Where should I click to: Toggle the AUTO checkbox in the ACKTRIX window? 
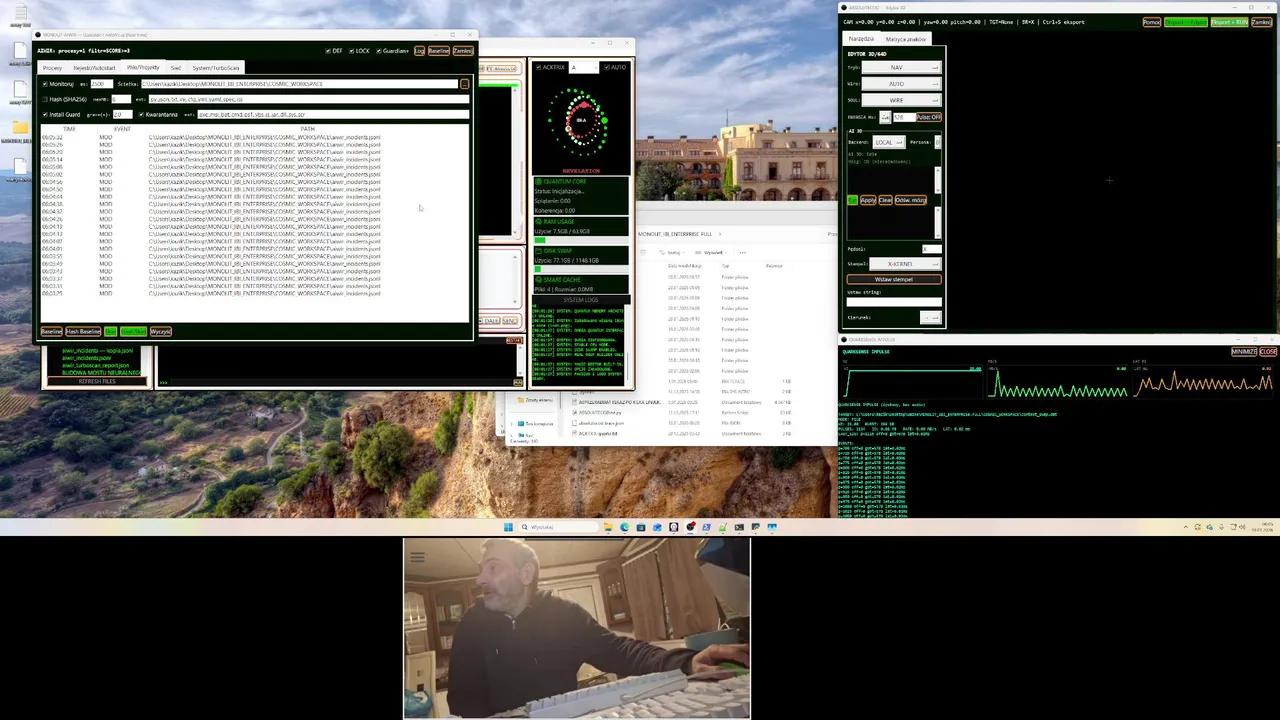click(x=606, y=67)
